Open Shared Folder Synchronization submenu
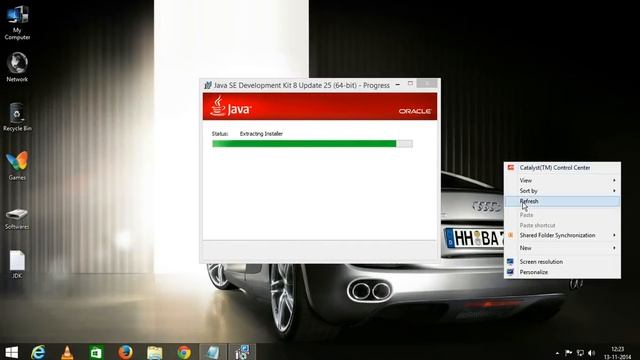640x360 pixels. coord(563,236)
